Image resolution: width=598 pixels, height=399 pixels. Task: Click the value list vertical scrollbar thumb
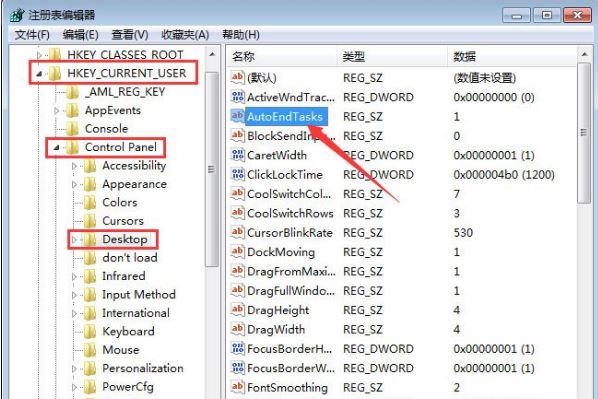coord(584,133)
